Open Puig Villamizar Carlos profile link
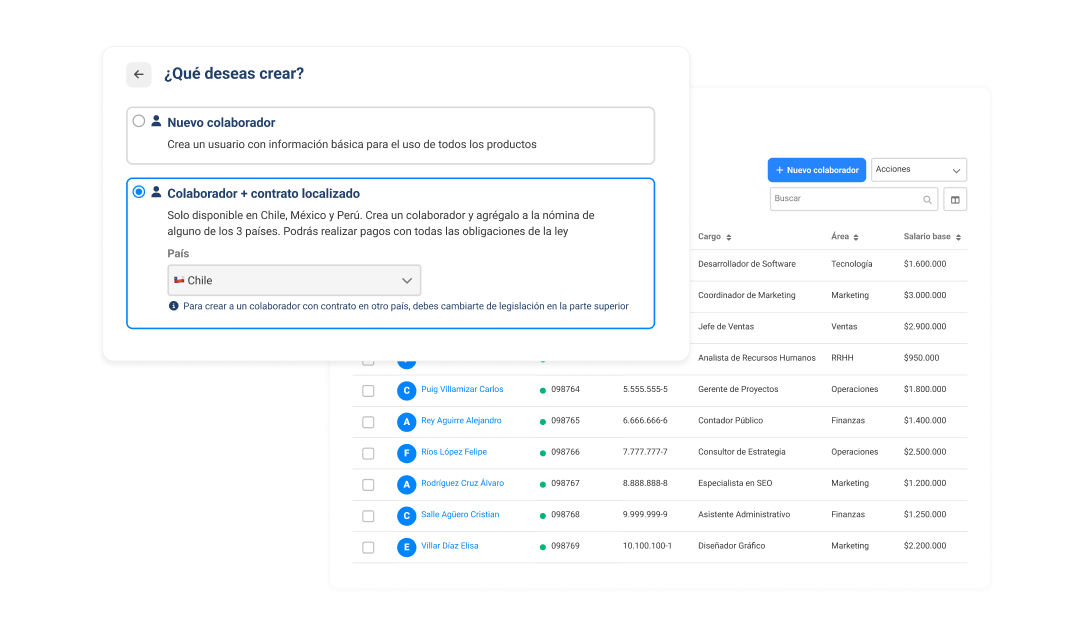 coord(462,389)
